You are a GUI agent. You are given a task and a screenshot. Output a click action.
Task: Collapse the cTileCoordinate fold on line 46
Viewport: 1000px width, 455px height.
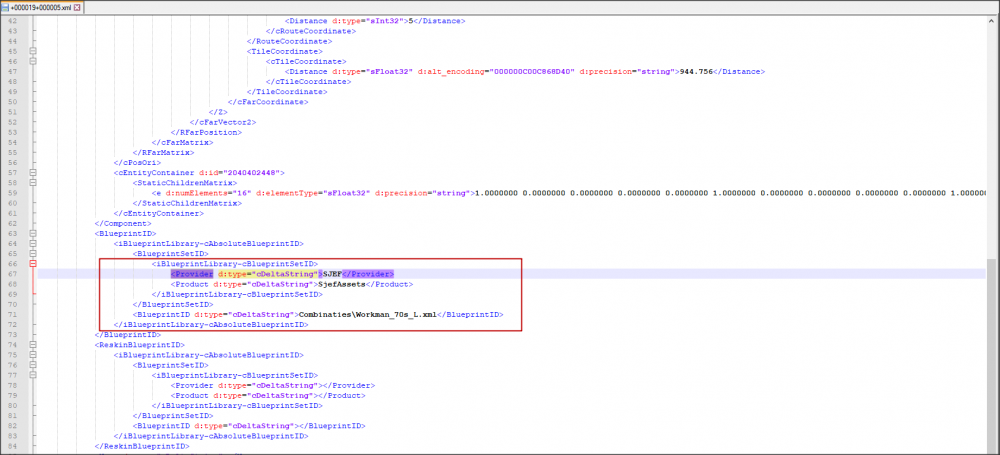33,61
